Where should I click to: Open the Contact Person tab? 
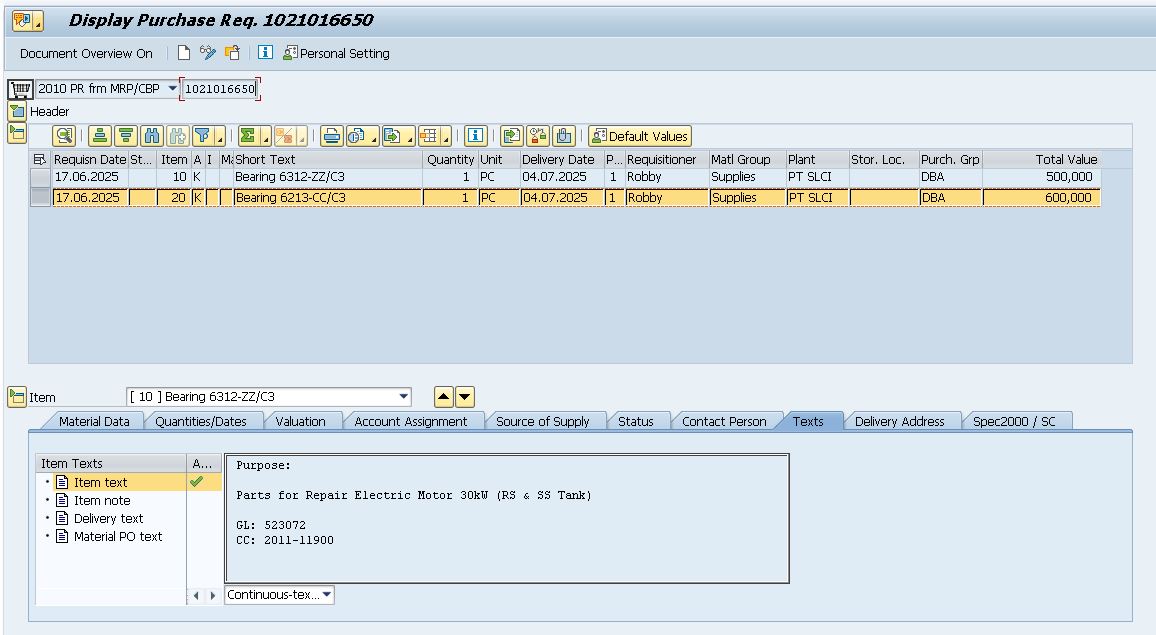click(724, 421)
